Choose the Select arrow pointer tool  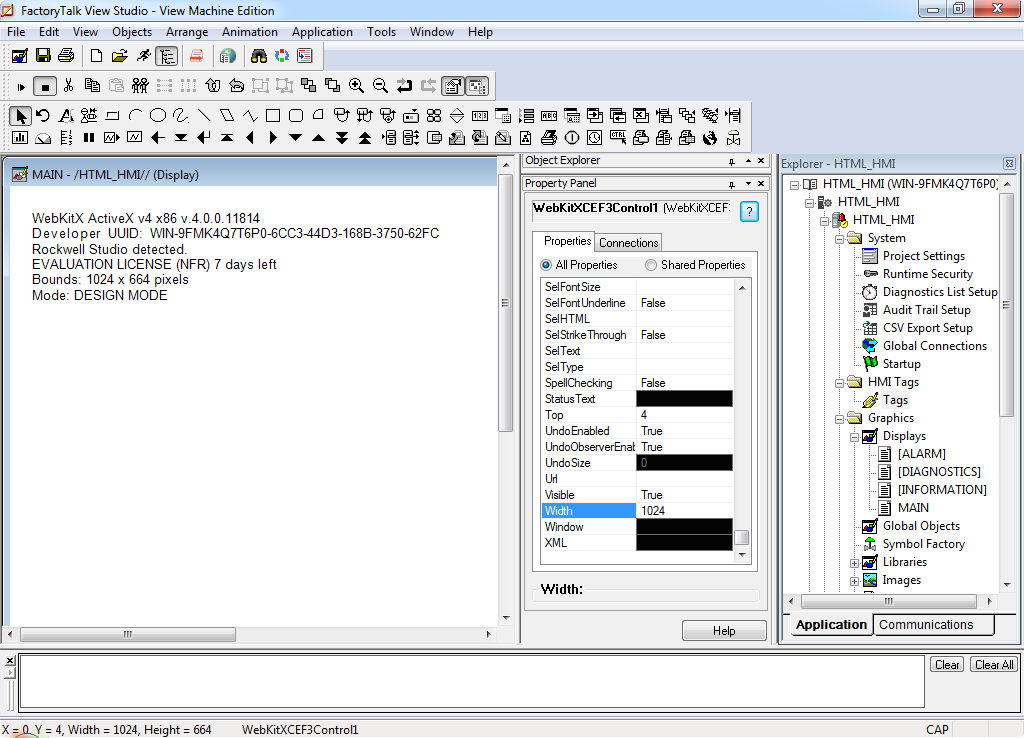click(20, 116)
